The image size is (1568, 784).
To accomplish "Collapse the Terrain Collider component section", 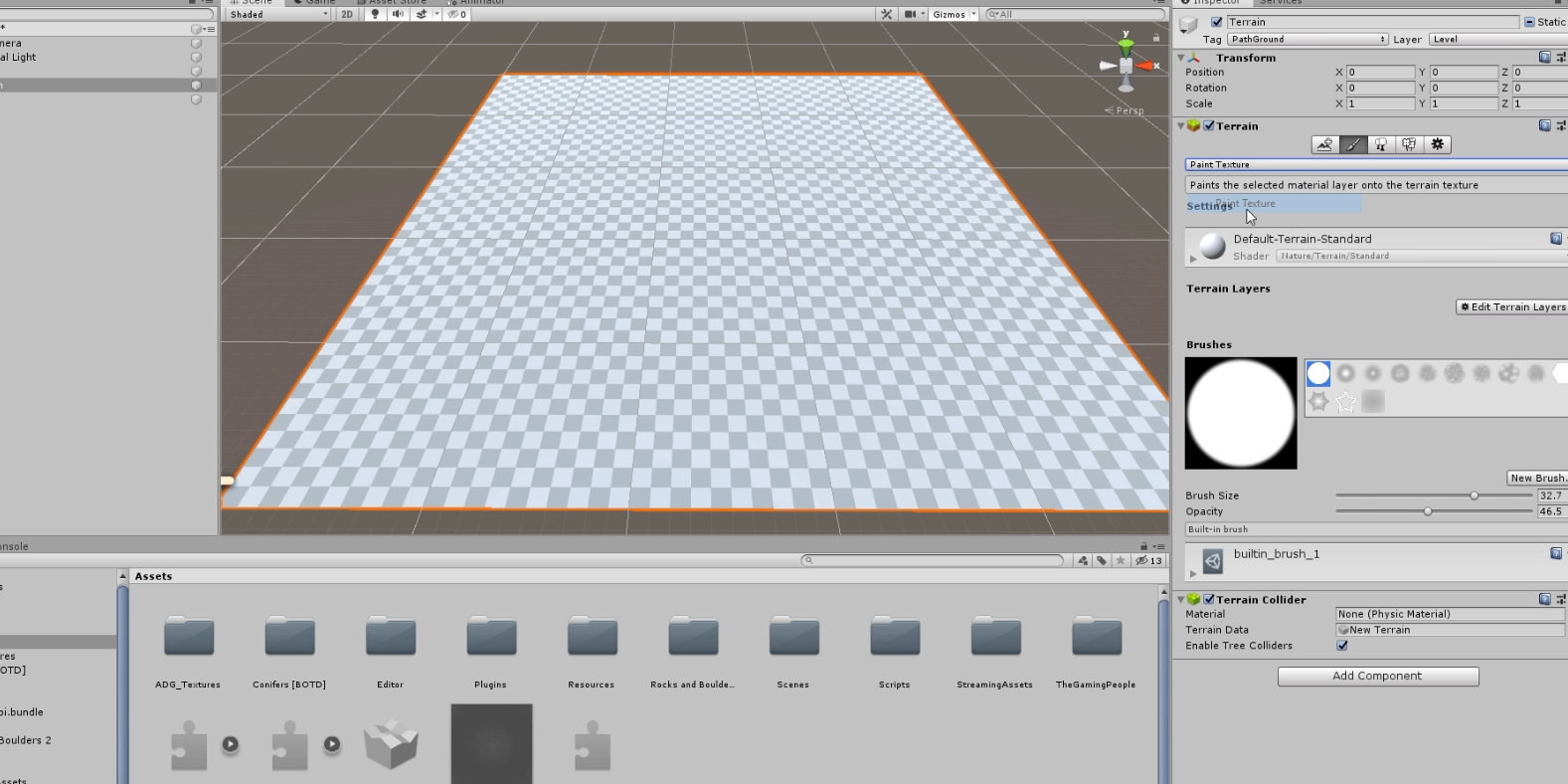I will point(1181,600).
